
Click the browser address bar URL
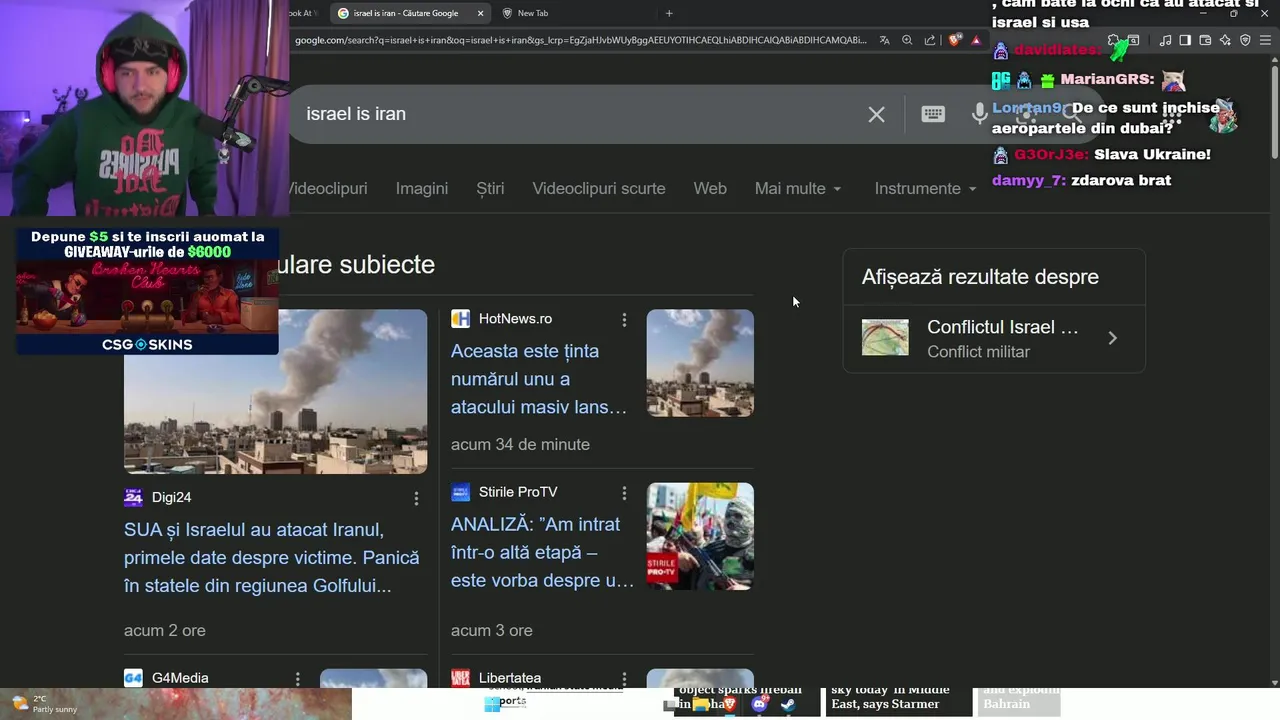click(580, 40)
